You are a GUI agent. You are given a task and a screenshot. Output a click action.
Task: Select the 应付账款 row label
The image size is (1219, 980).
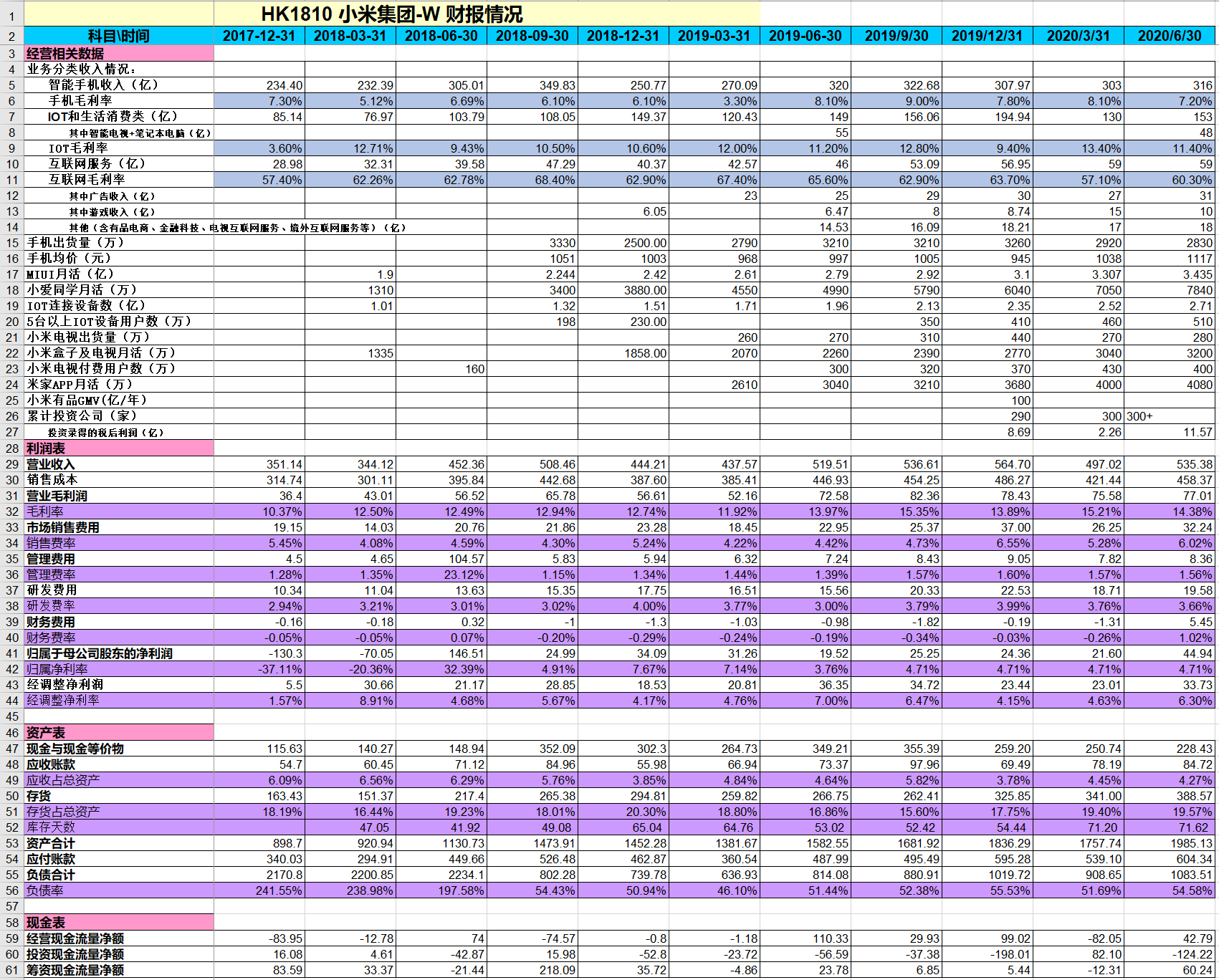pyautogui.click(x=119, y=859)
